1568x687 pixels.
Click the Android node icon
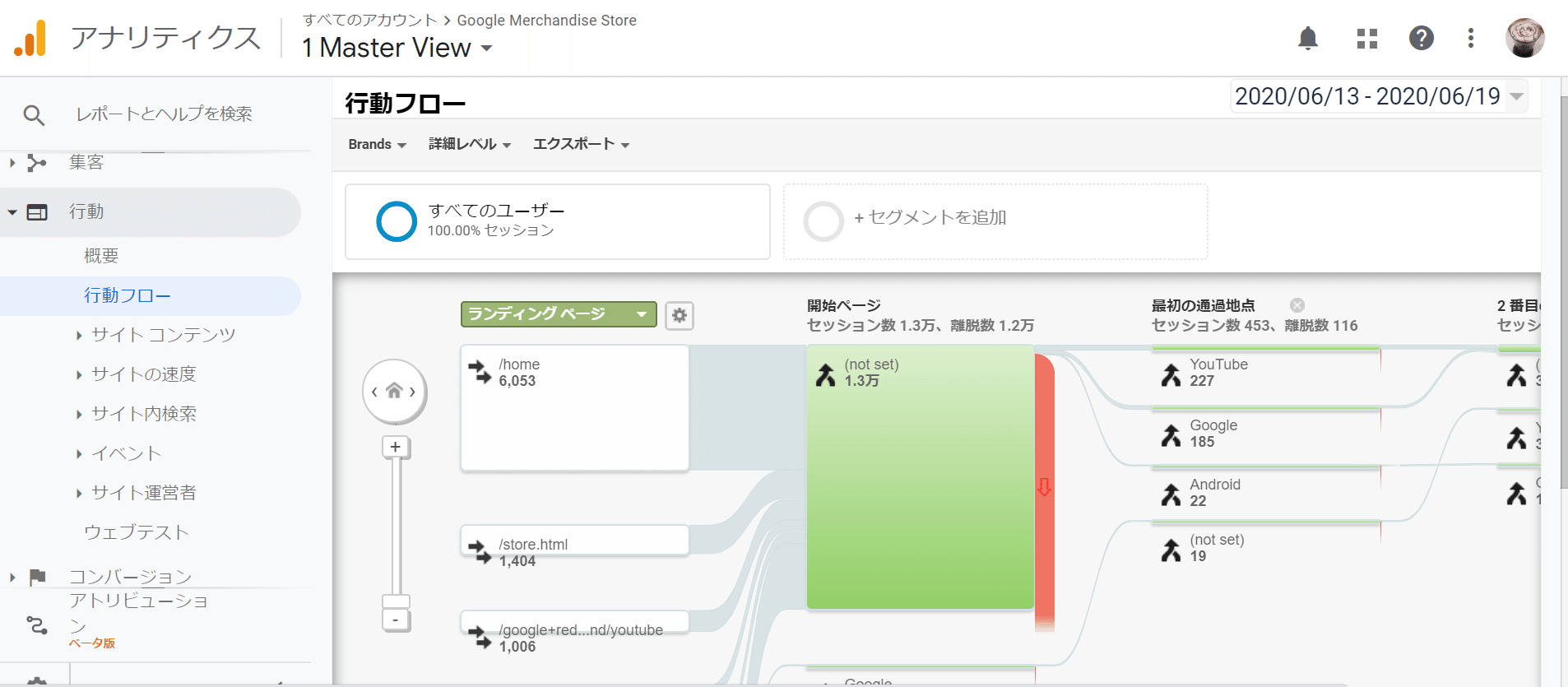(x=1171, y=494)
